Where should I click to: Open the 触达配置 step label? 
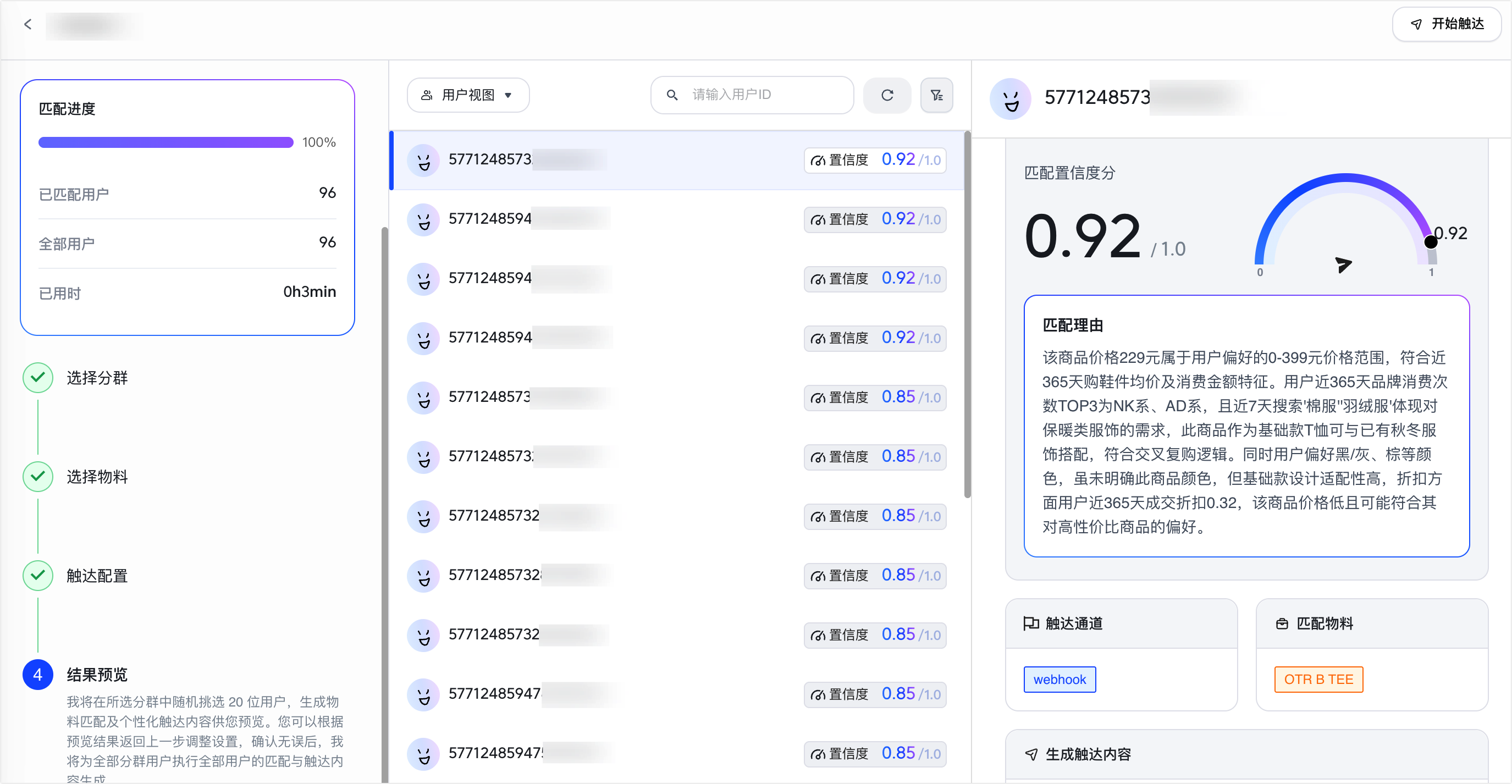tap(97, 576)
